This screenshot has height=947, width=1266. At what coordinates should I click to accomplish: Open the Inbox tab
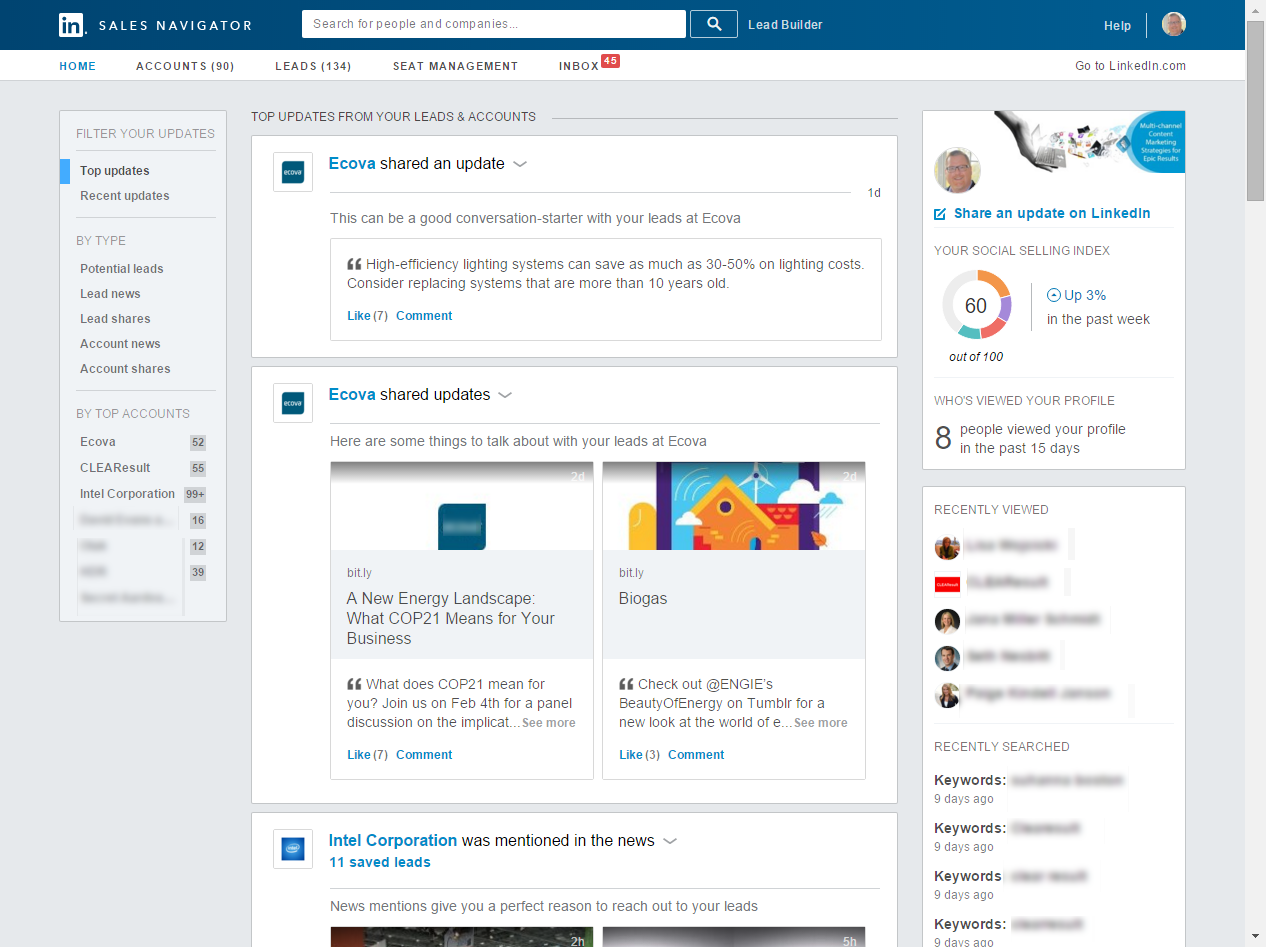[579, 66]
